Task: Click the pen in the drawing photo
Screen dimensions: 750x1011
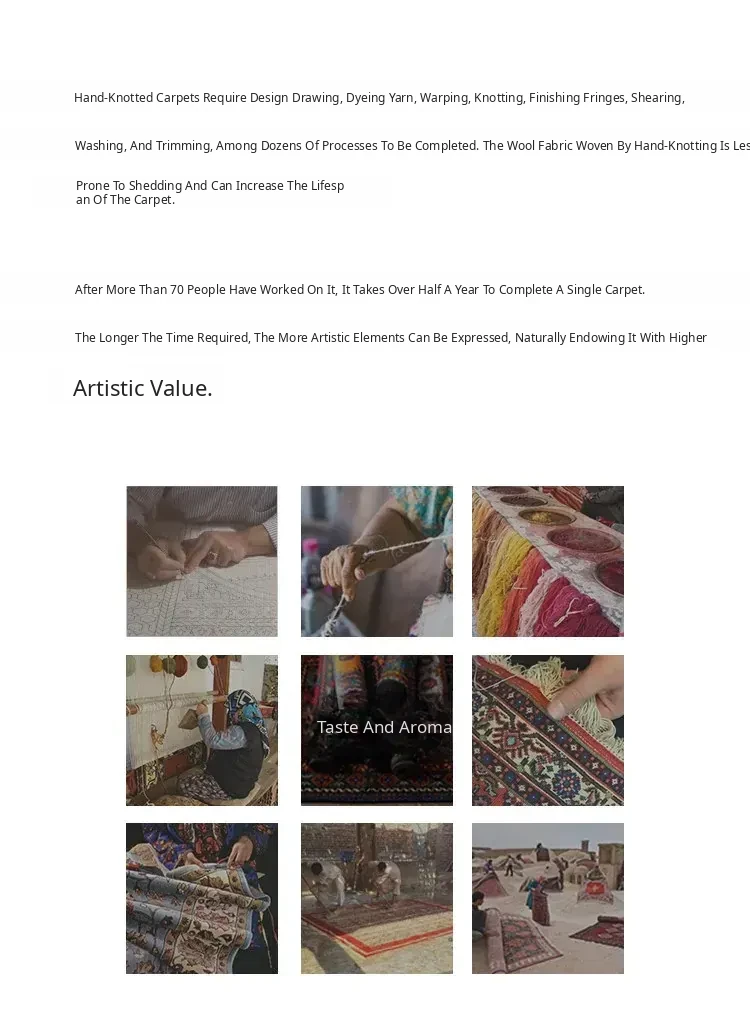Action: 156,542
